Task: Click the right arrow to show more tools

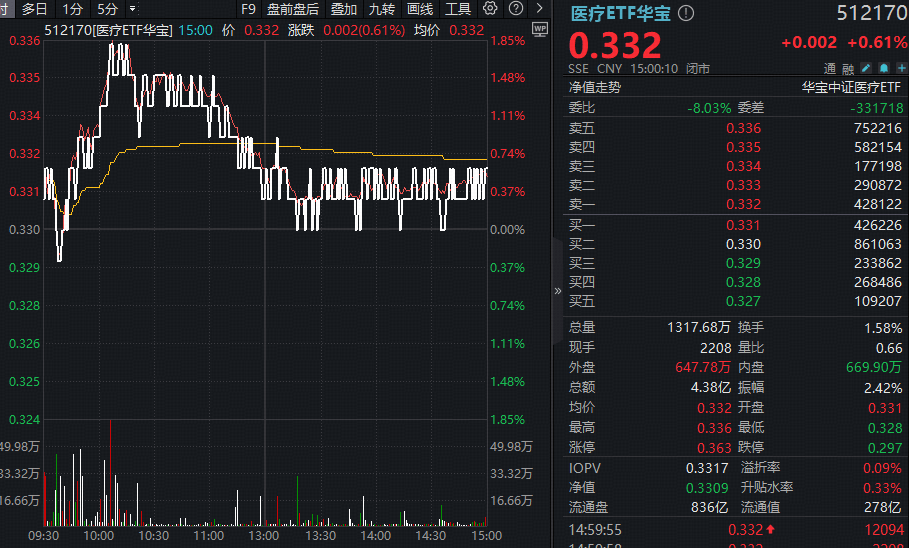Action: [540, 9]
